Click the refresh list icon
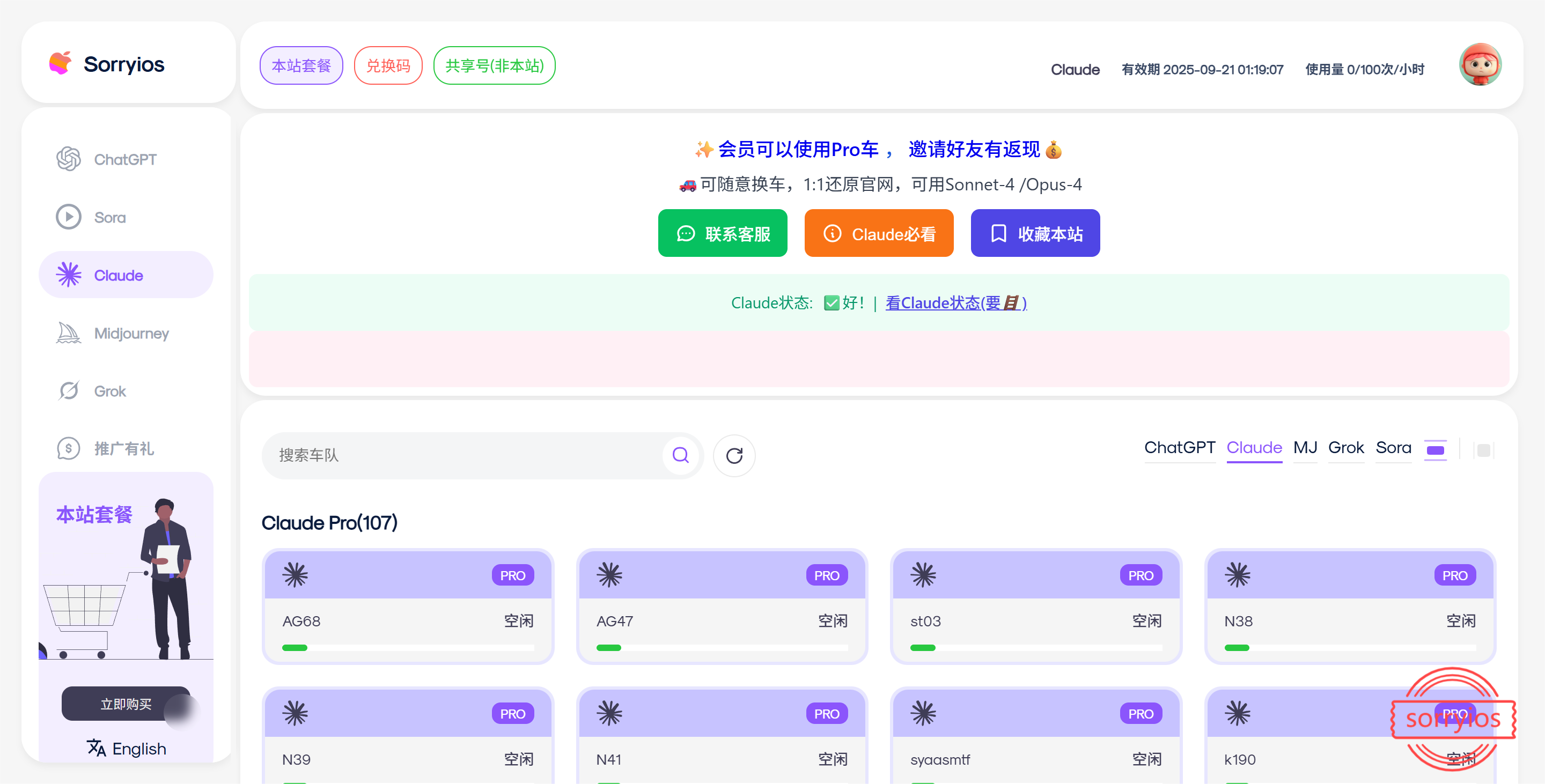The width and height of the screenshot is (1545, 784). (x=734, y=455)
